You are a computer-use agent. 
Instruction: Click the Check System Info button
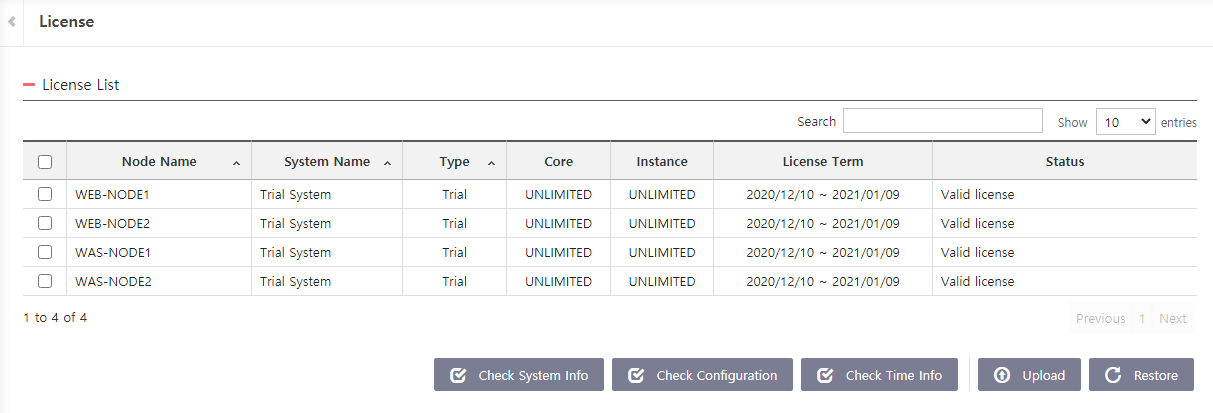click(x=518, y=375)
